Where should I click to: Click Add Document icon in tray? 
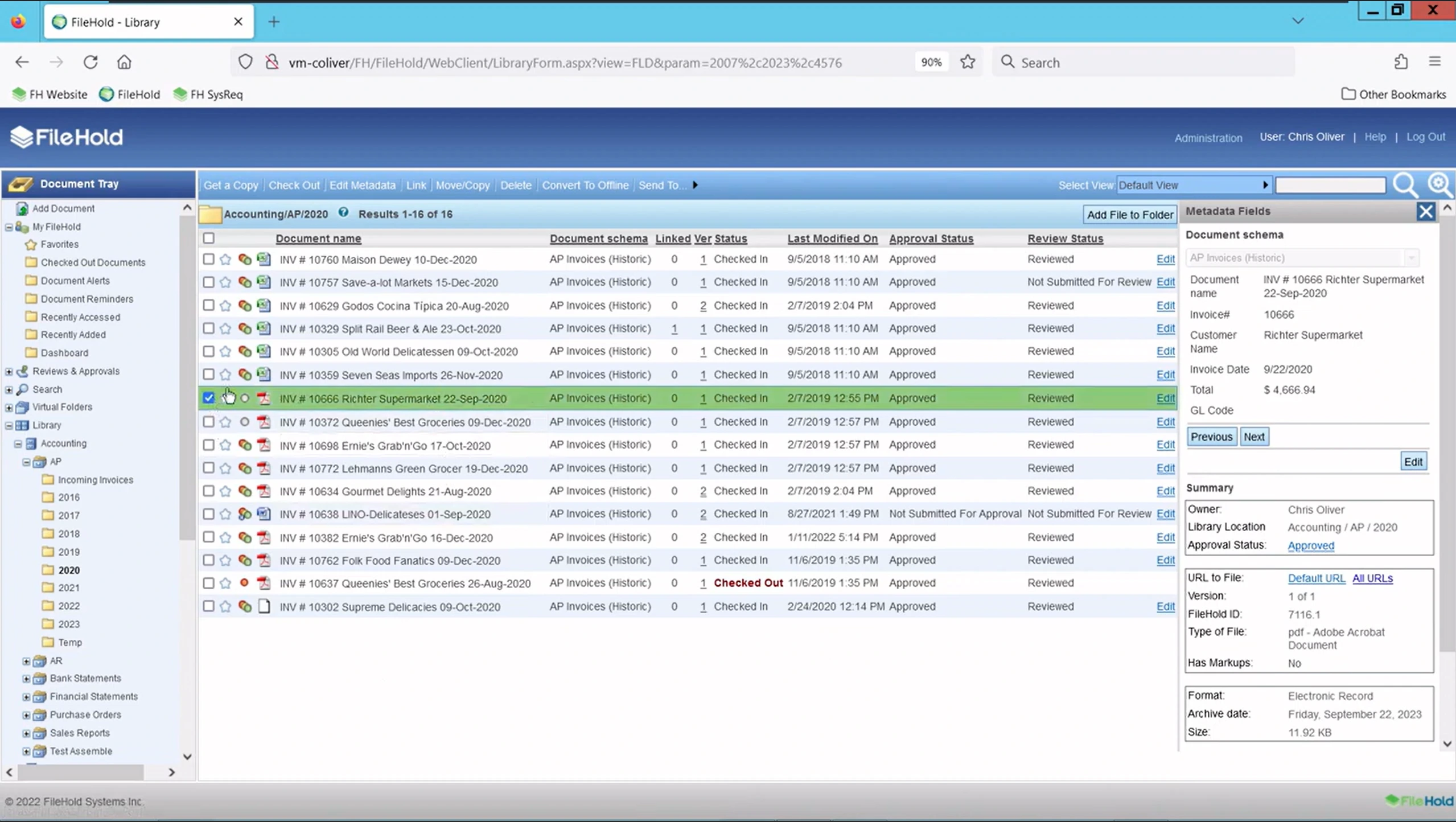pyautogui.click(x=22, y=208)
